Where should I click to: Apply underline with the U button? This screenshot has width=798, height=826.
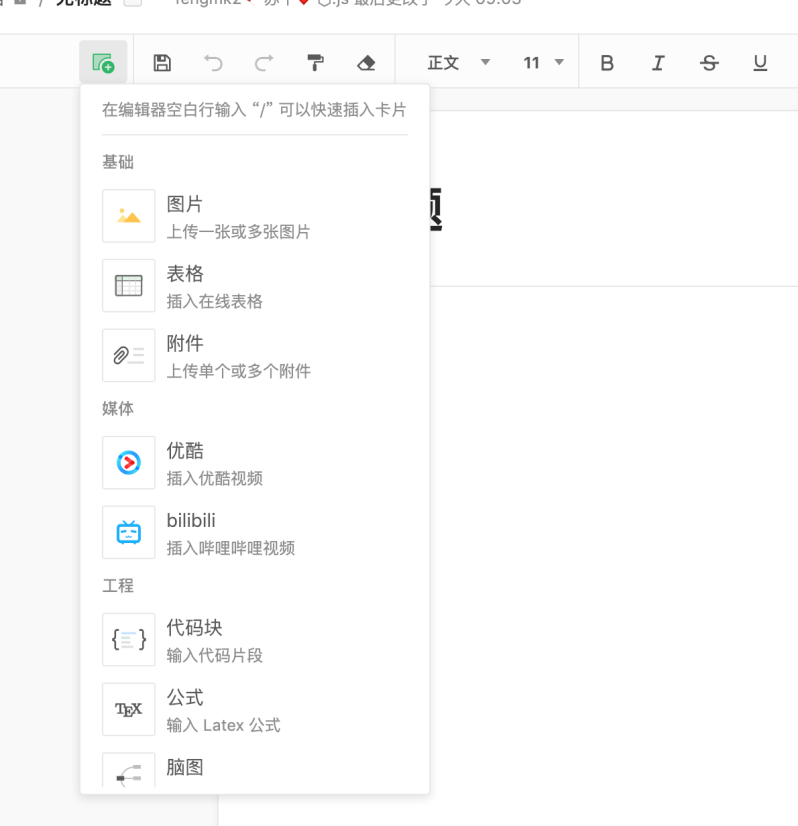click(x=760, y=63)
